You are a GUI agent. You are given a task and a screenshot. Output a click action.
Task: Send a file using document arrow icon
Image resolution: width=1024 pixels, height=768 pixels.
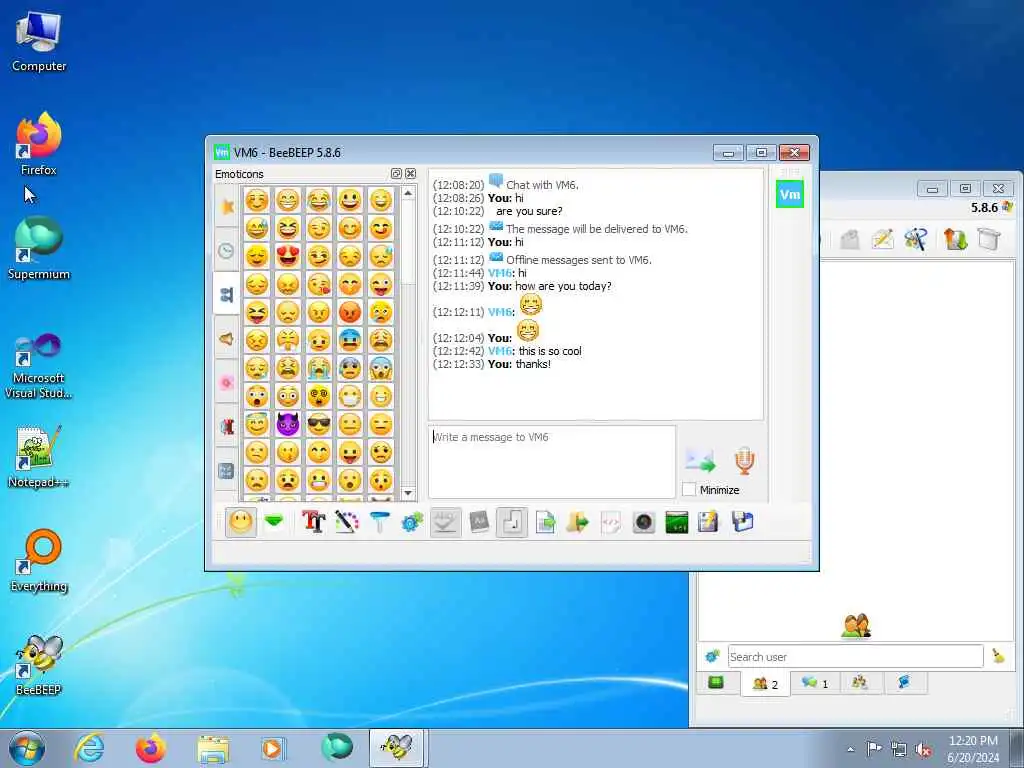(x=545, y=522)
